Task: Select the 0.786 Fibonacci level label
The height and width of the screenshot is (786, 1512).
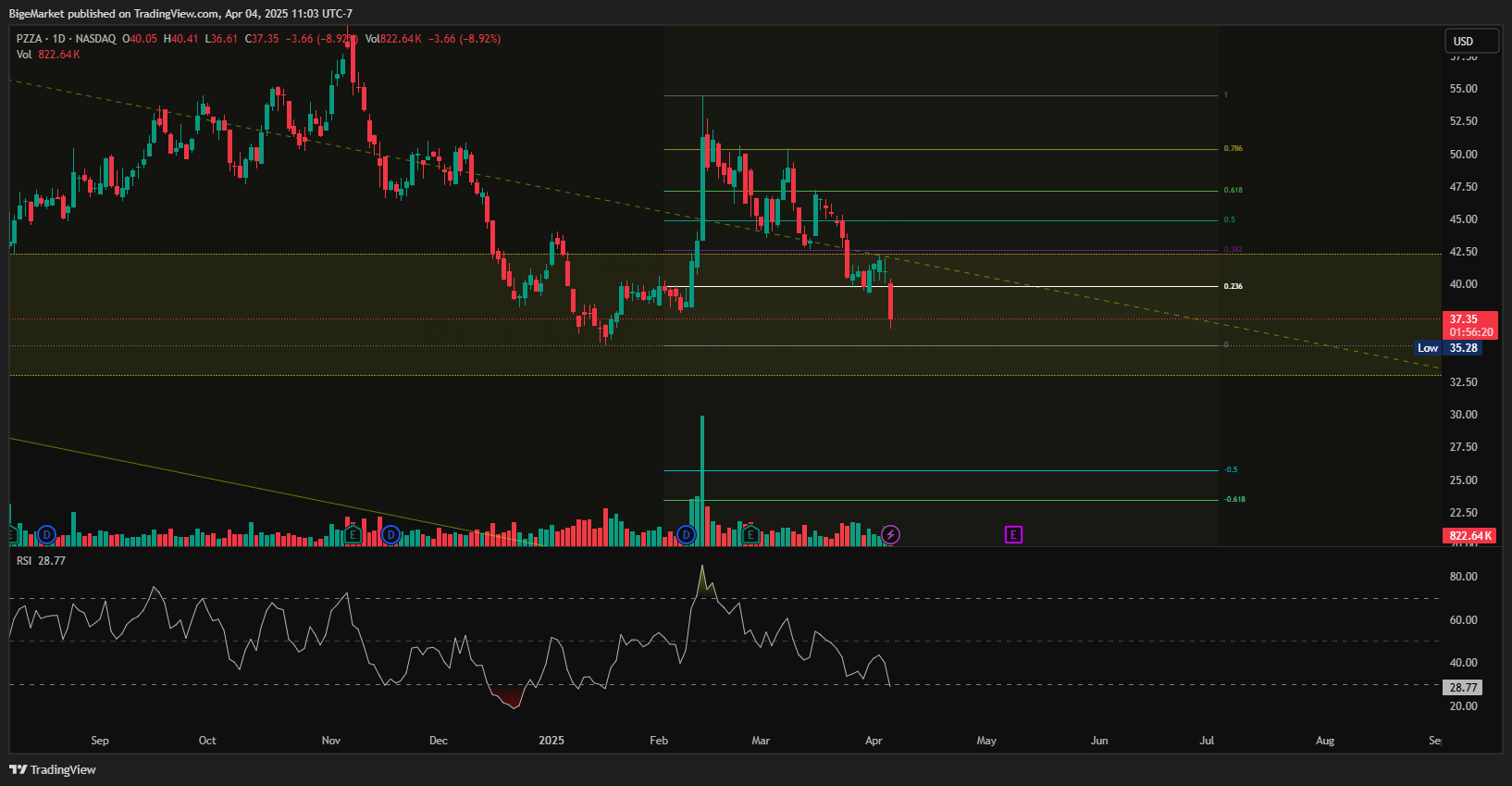Action: [1233, 148]
